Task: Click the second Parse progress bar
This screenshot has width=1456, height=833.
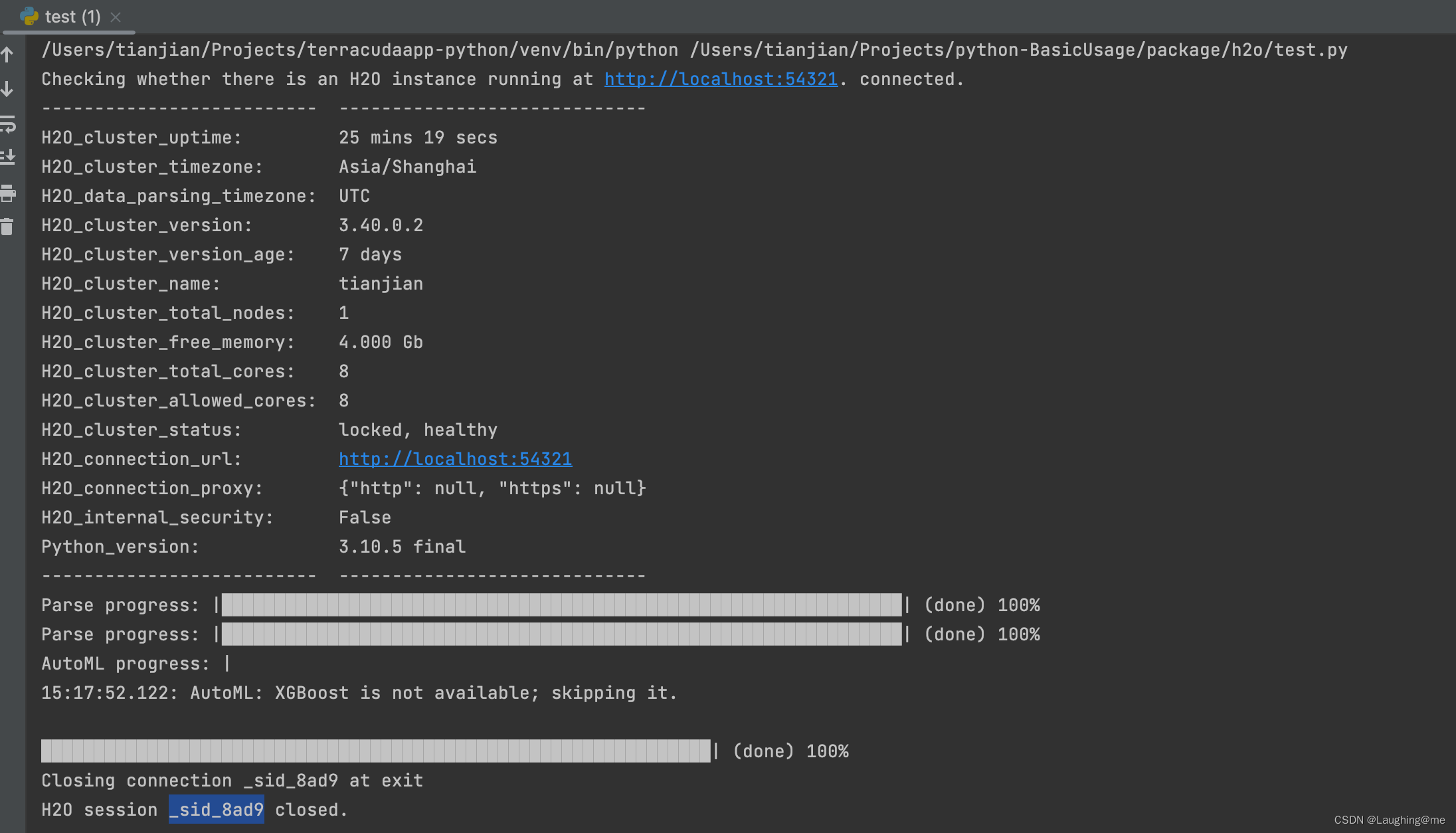Action: click(x=561, y=634)
